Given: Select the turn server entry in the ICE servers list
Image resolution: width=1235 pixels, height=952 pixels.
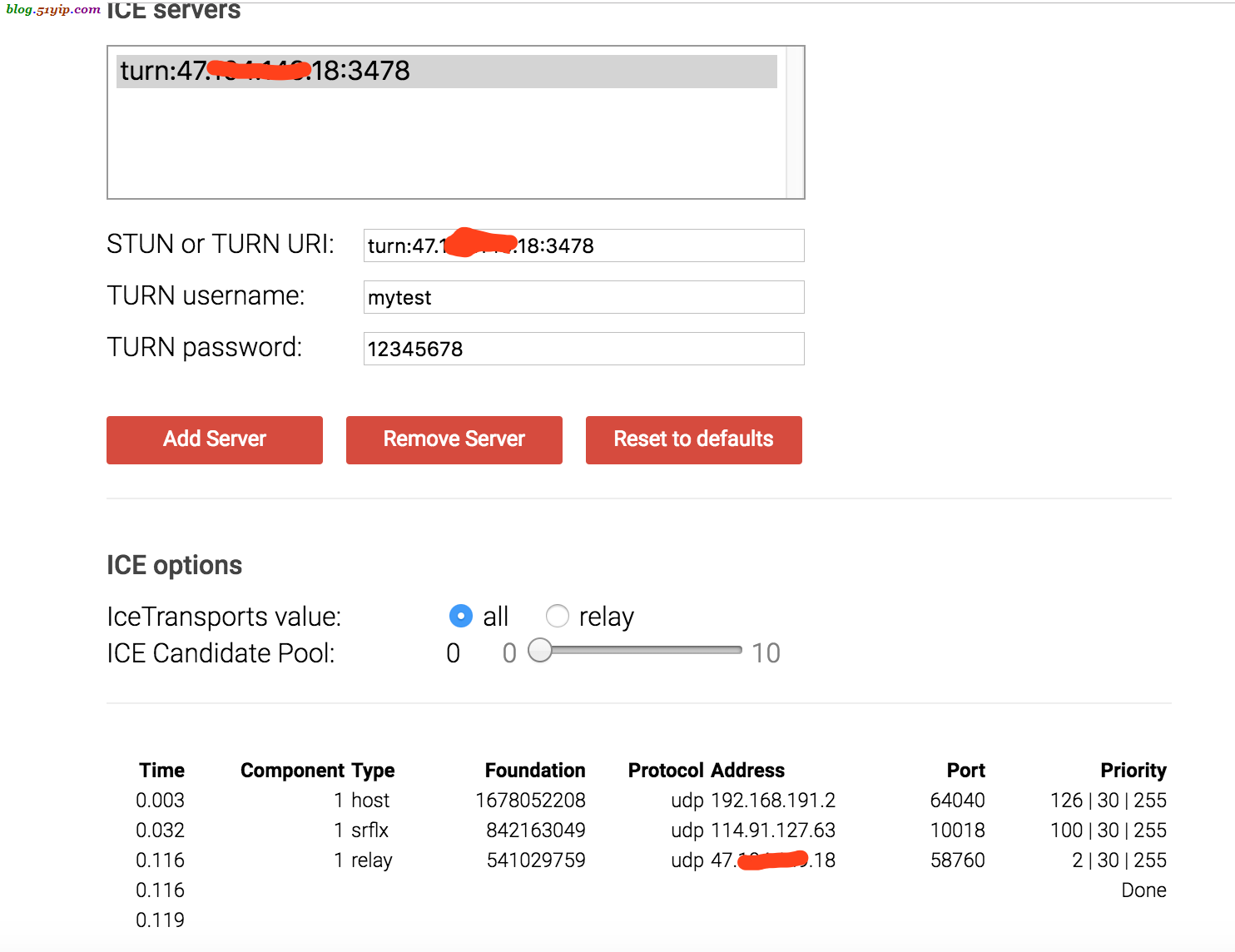Looking at the screenshot, I should coord(446,72).
